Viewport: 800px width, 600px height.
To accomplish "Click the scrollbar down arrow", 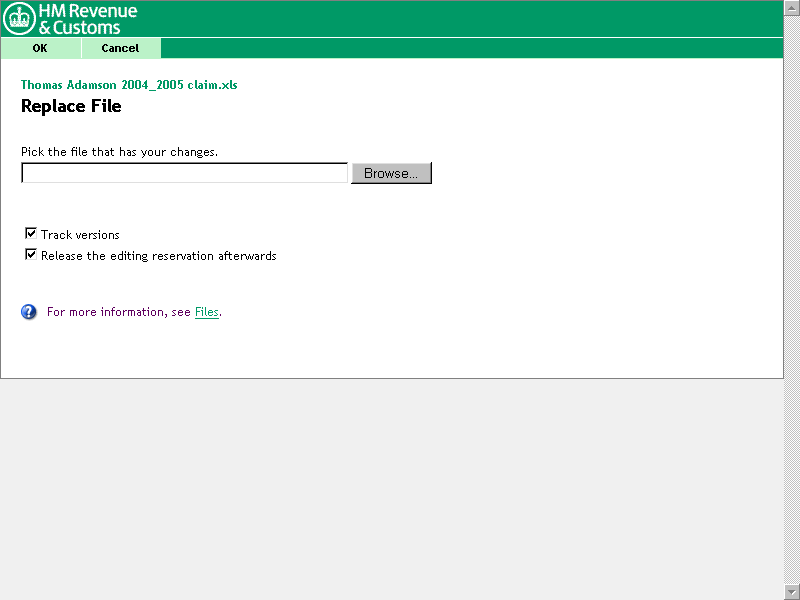I will point(792,592).
